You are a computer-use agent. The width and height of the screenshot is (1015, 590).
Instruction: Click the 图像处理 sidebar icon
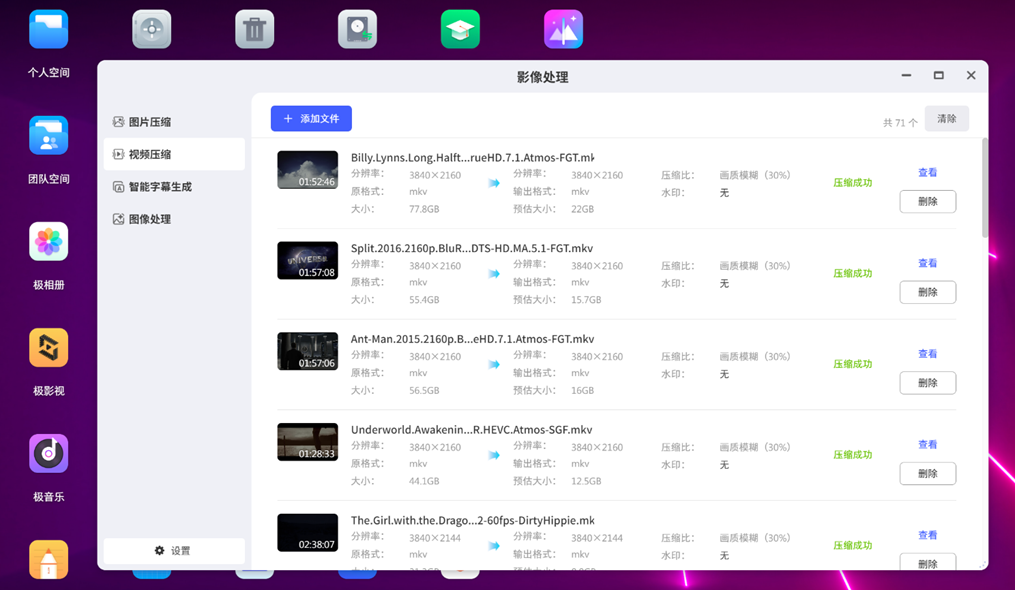point(118,219)
